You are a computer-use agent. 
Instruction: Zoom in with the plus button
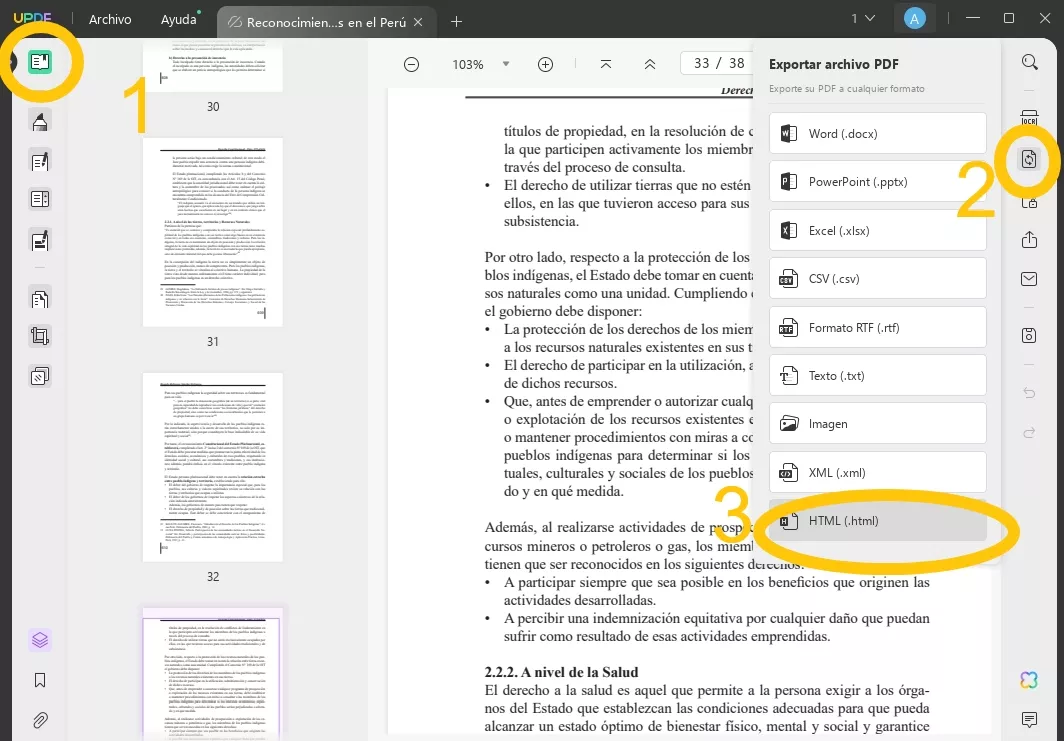coord(546,64)
